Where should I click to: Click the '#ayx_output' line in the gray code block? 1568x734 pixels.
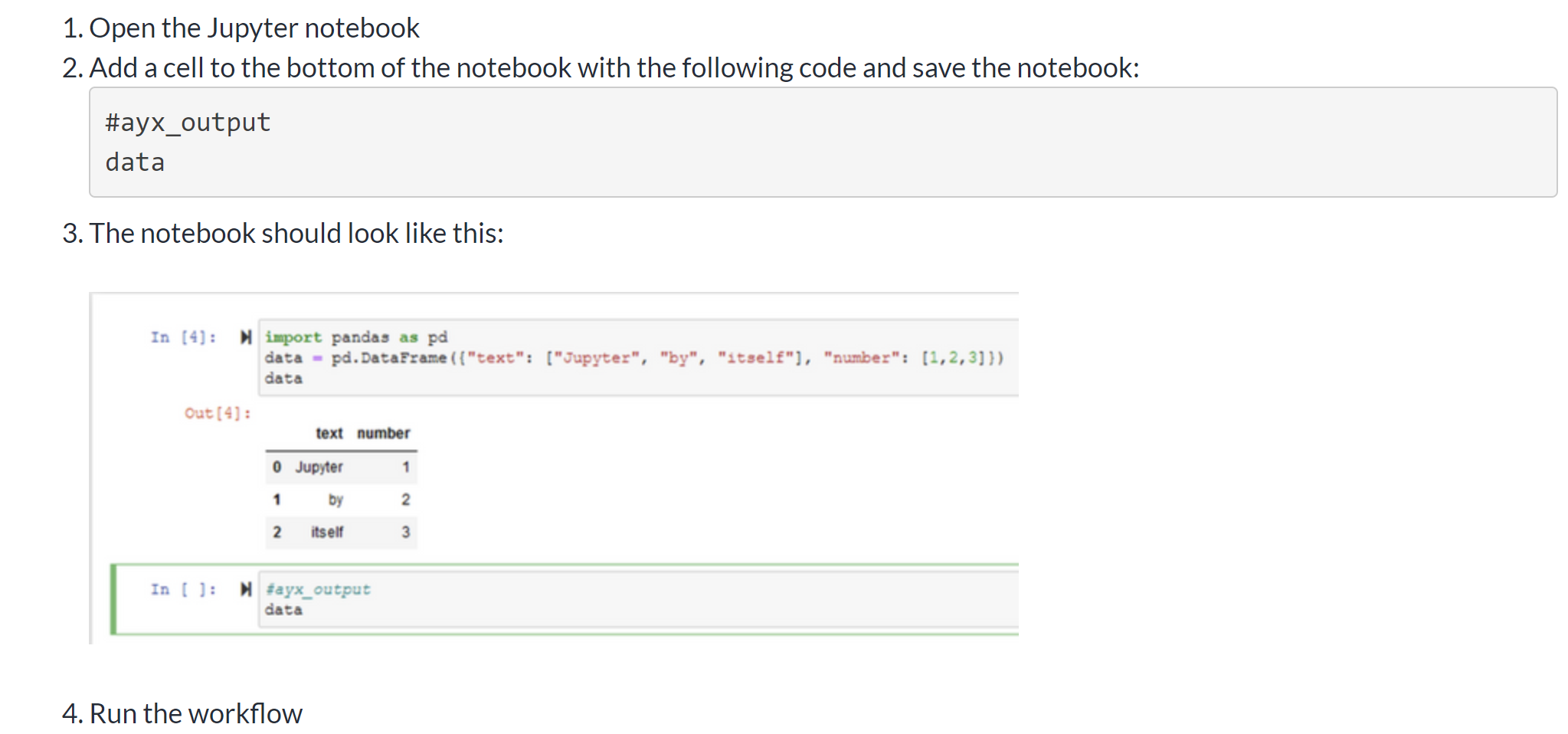pyautogui.click(x=188, y=123)
